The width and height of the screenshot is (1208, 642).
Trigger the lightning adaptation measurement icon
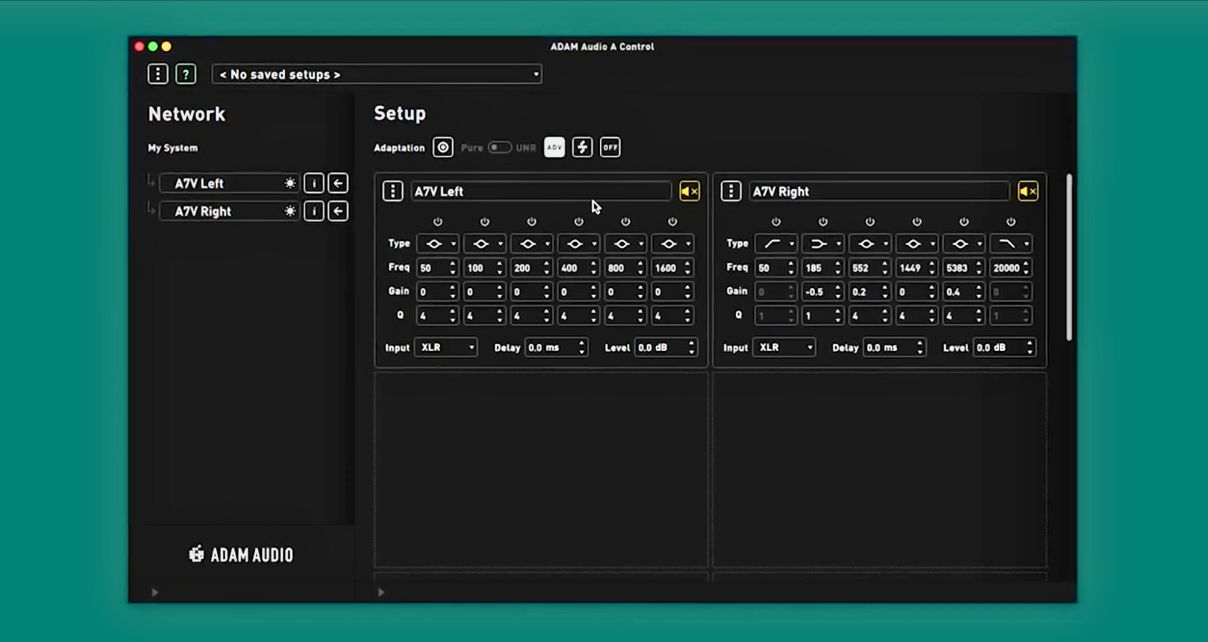coord(582,147)
